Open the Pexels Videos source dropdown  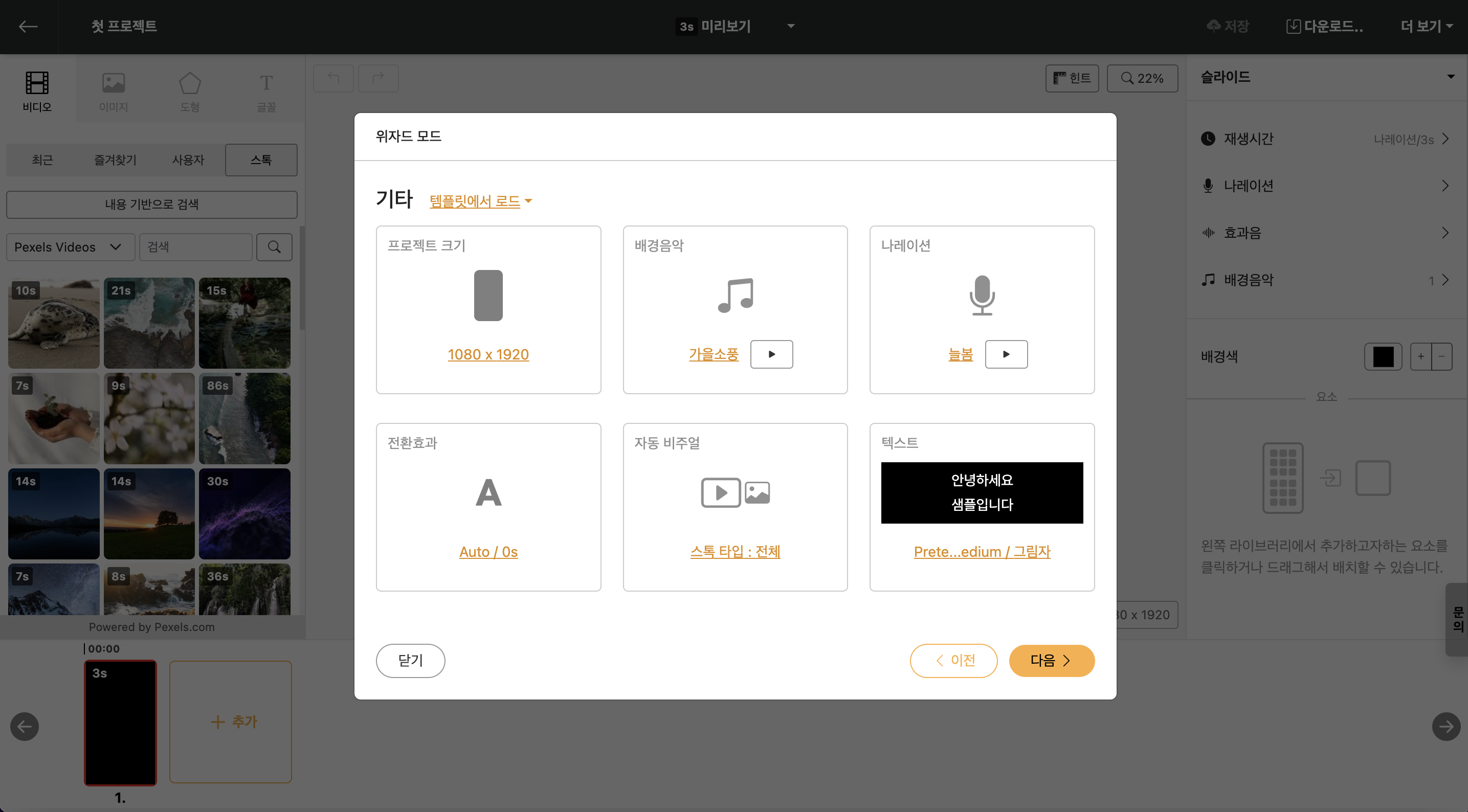(x=70, y=247)
